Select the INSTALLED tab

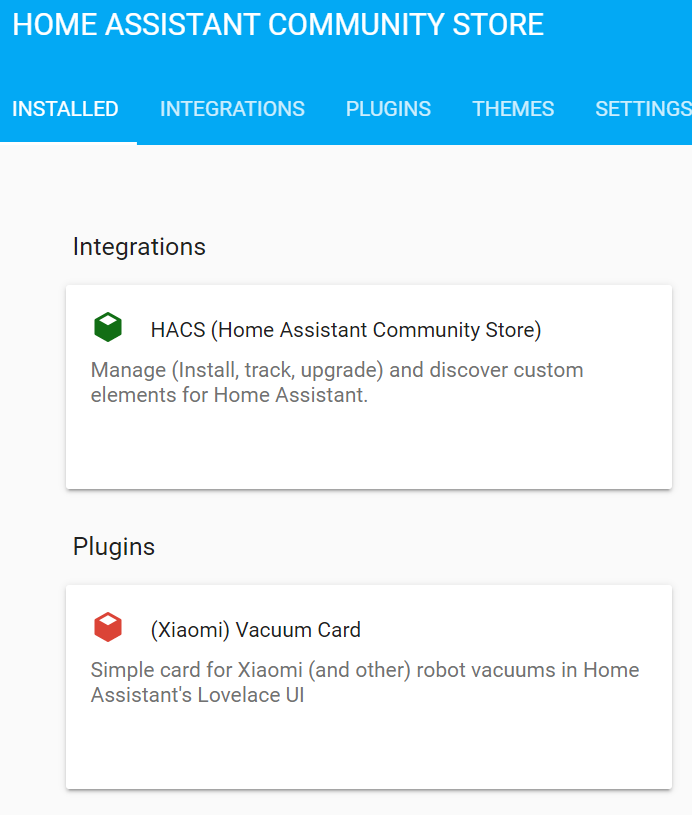point(65,109)
